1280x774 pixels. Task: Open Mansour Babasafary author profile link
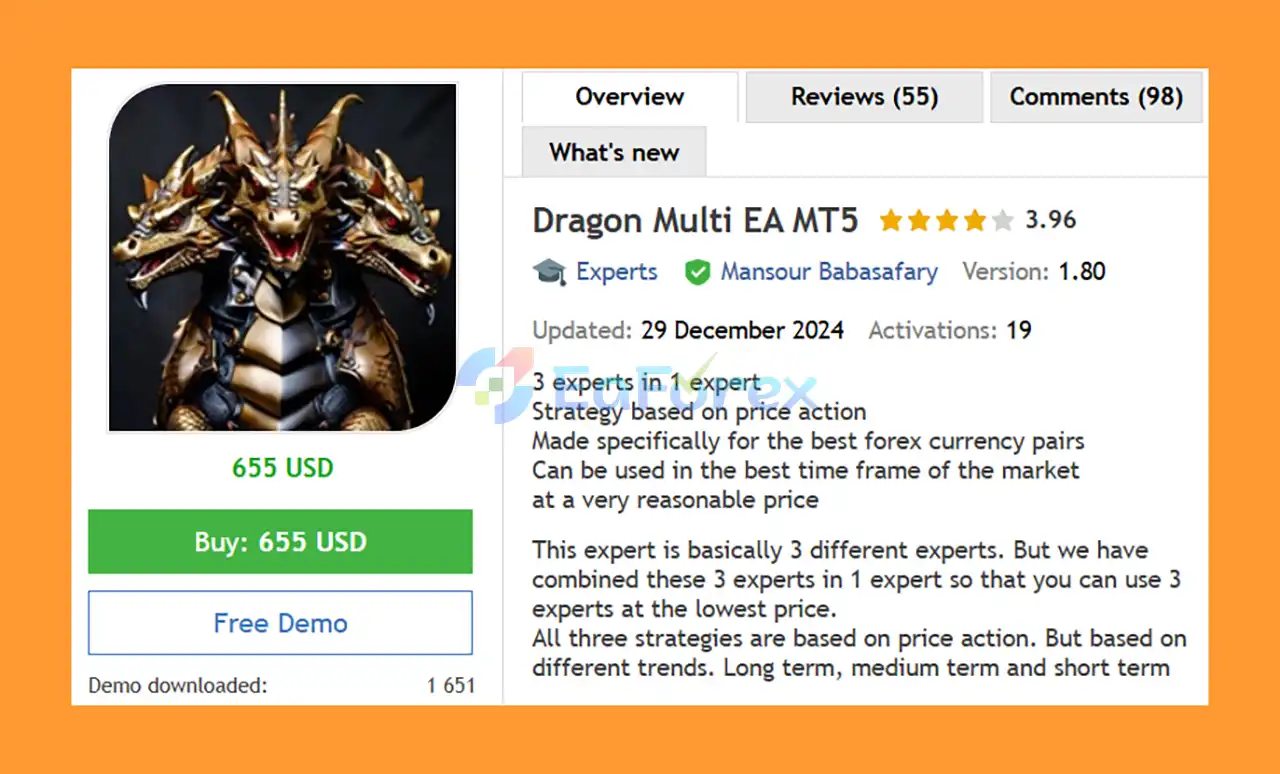[829, 272]
